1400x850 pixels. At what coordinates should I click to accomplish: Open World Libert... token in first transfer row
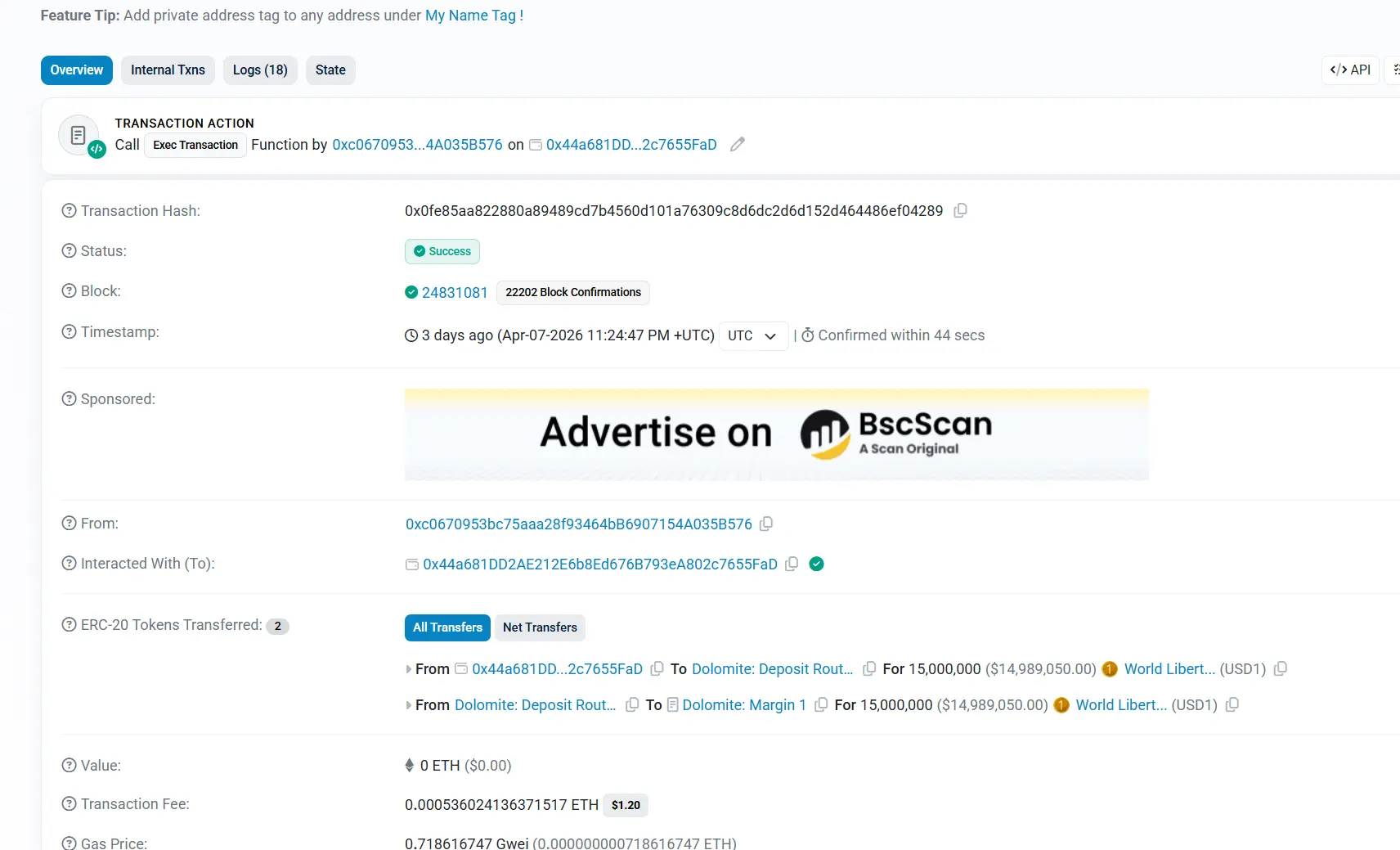coord(1170,669)
